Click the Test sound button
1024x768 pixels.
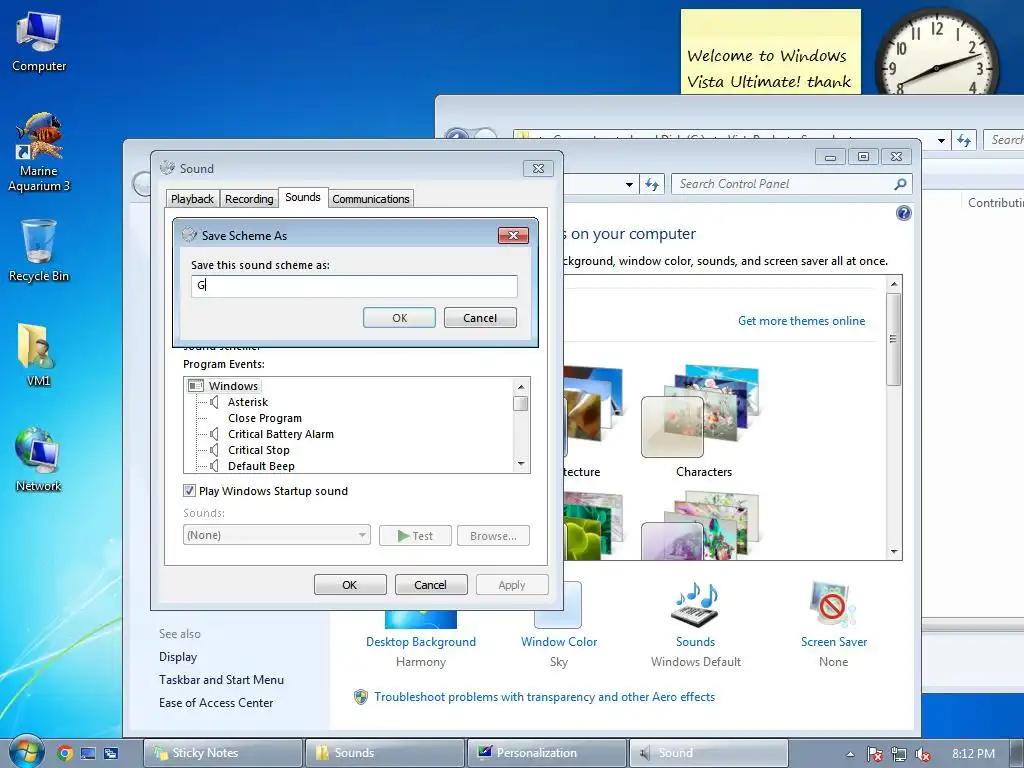pos(415,536)
